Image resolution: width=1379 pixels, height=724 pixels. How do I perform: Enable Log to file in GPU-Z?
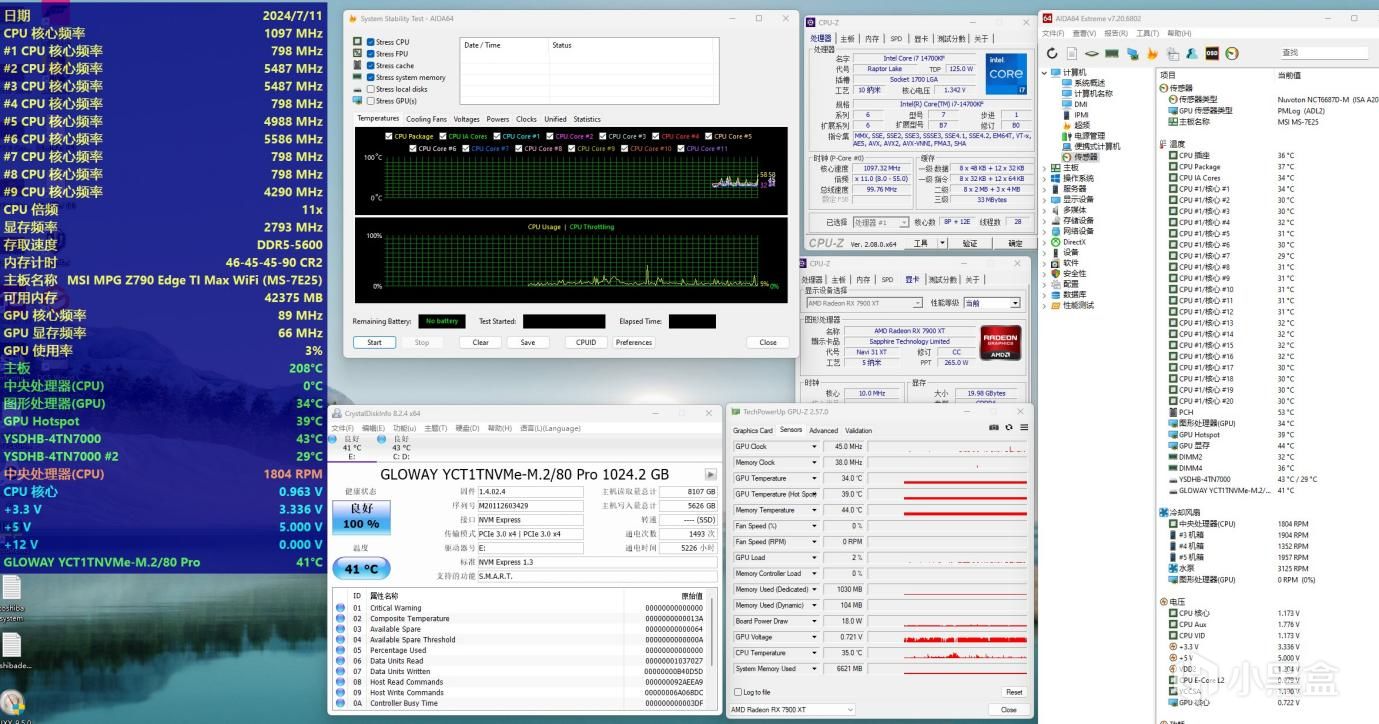[x=737, y=692]
